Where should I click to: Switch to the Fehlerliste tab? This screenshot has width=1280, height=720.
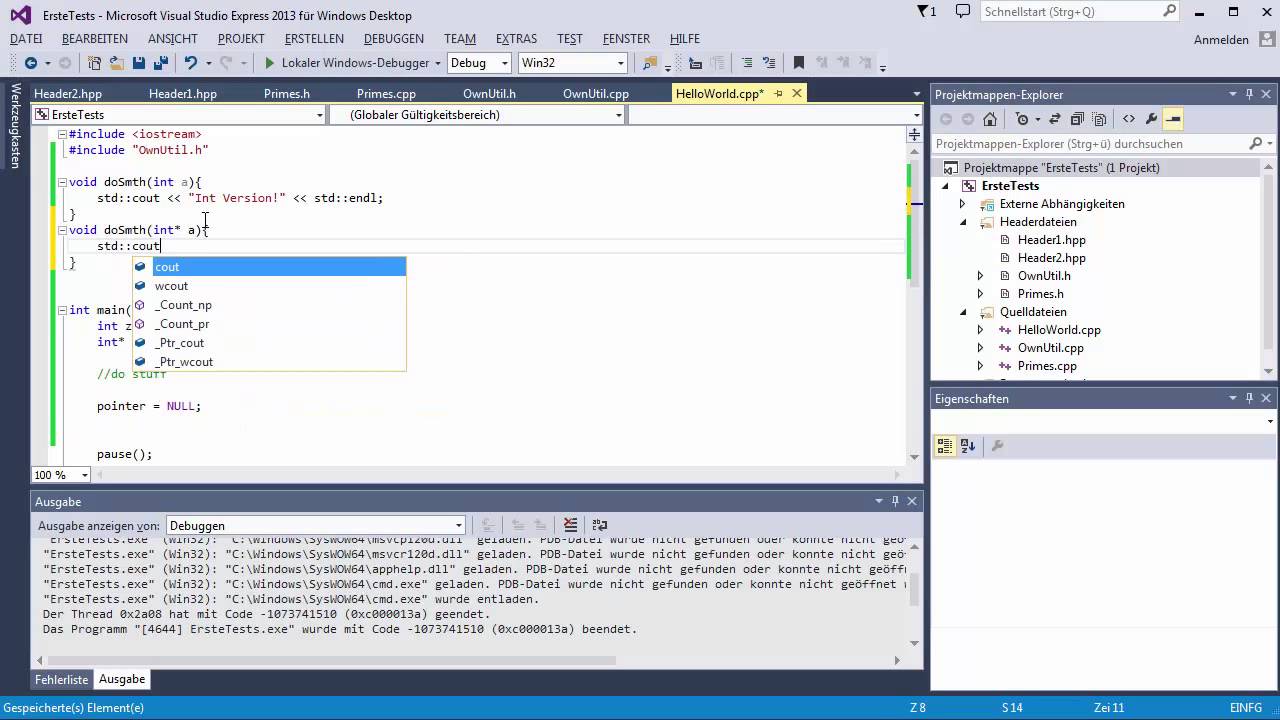[62, 679]
